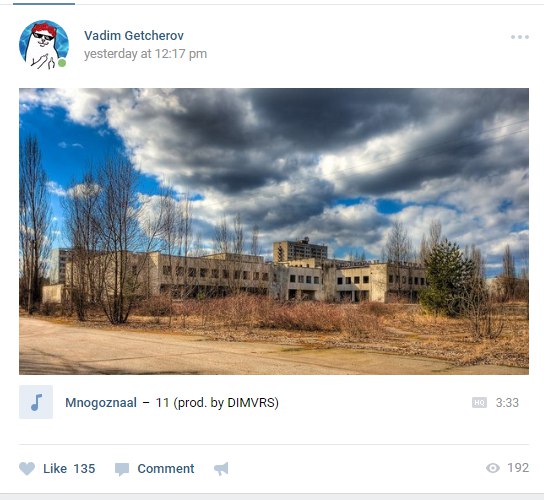Click the "Like" text label

click(x=55, y=469)
